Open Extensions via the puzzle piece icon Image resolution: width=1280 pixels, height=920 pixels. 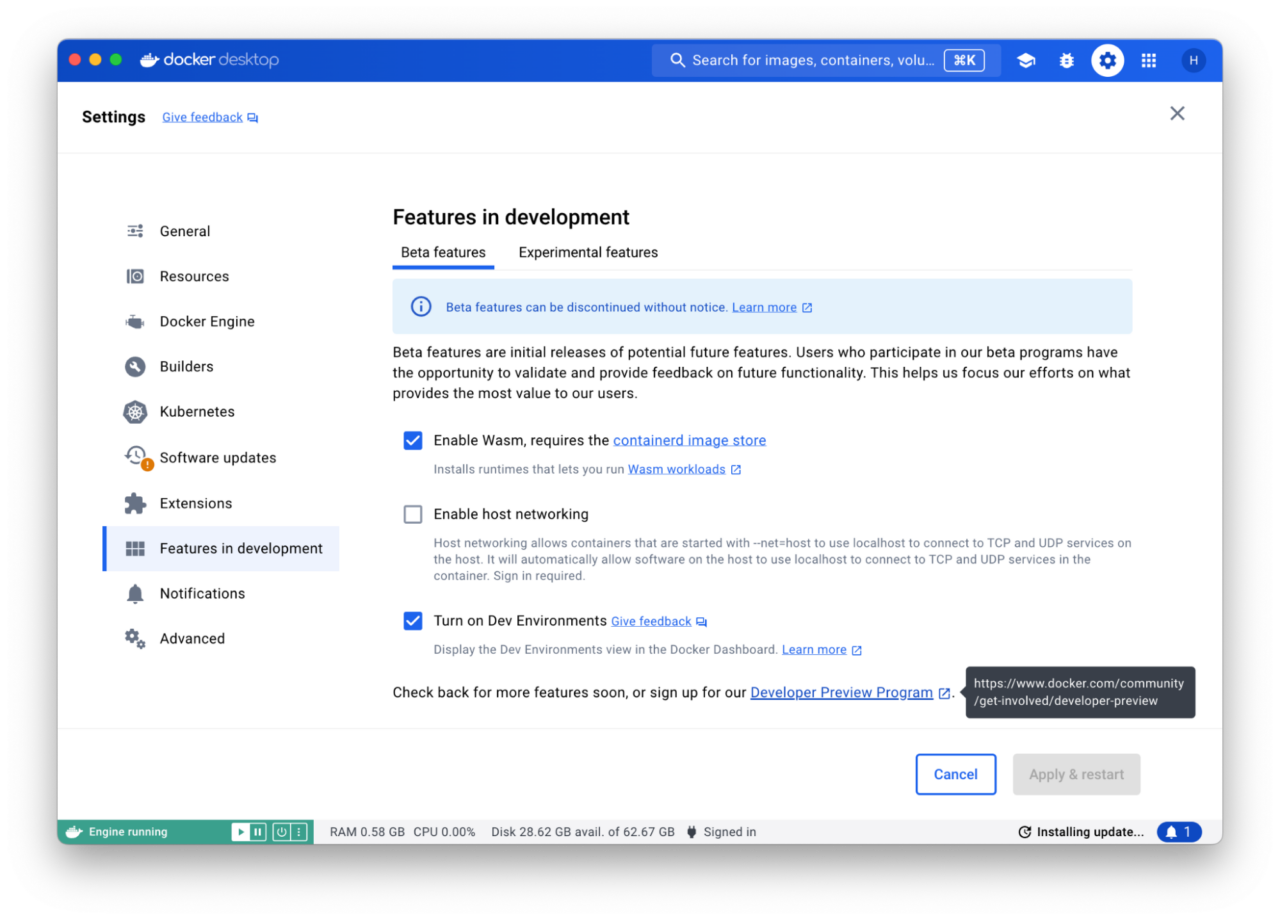point(195,503)
